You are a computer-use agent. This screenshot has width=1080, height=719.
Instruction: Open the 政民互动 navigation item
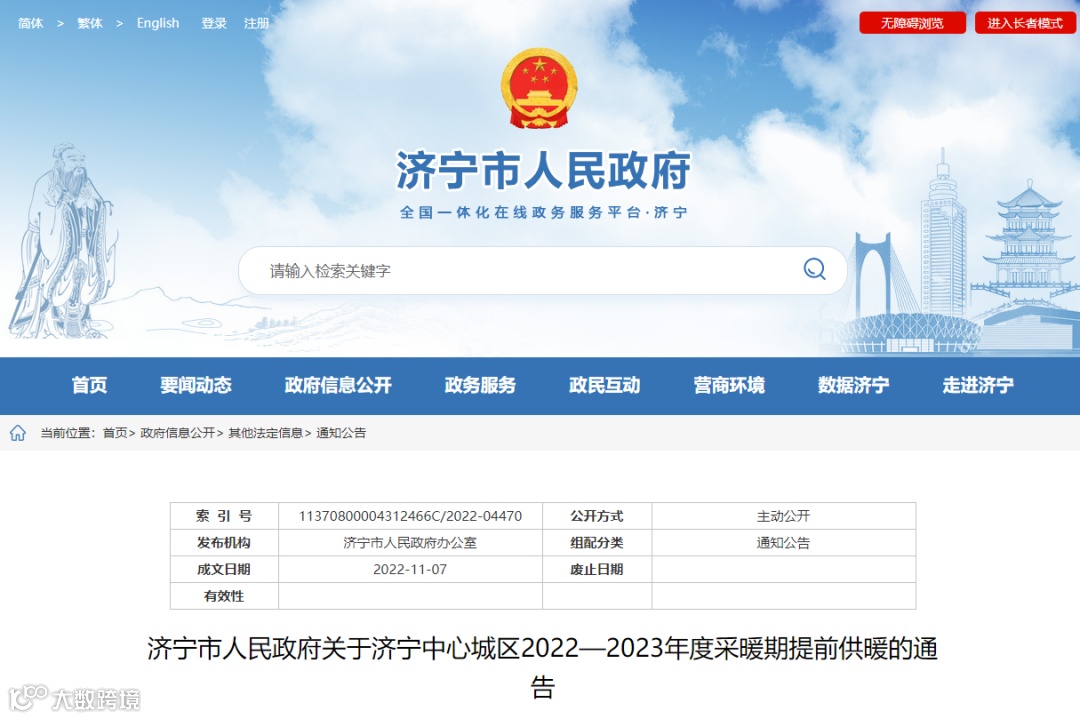[x=605, y=385]
